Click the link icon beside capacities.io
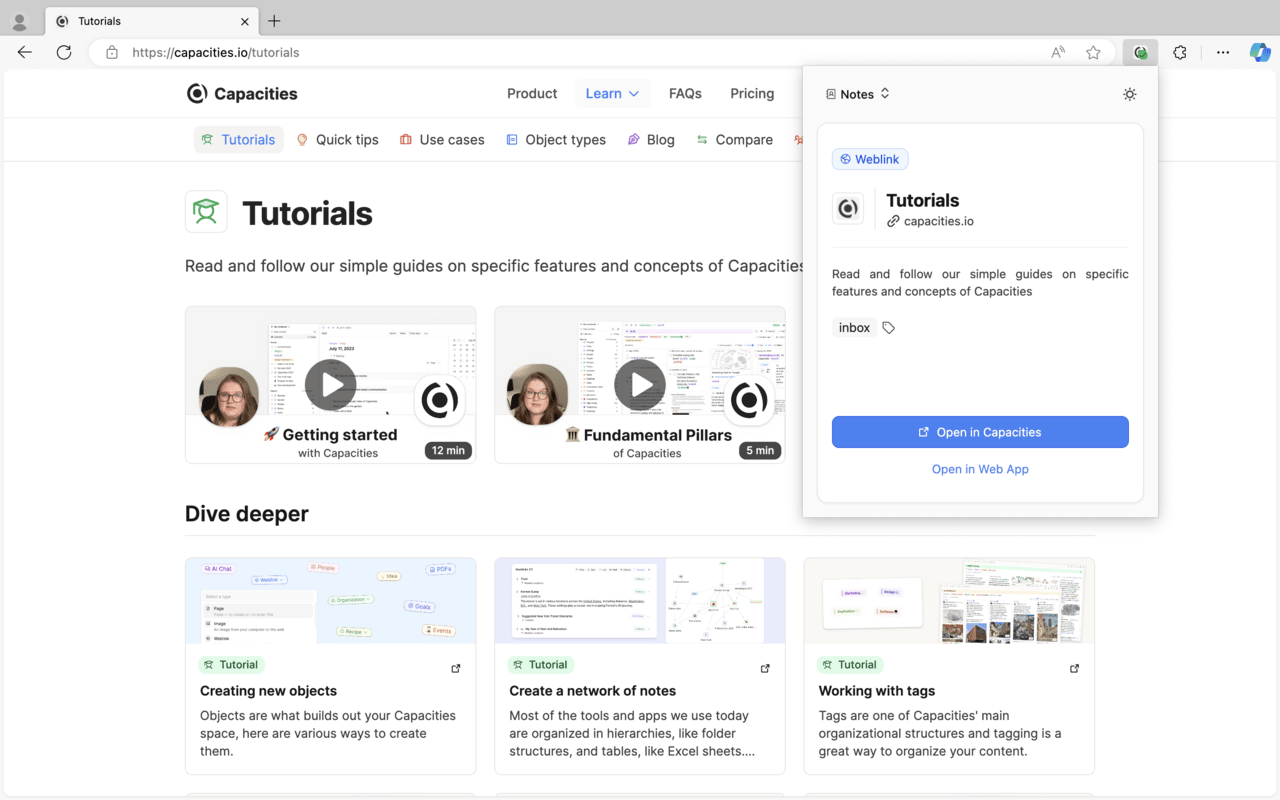The height and width of the screenshot is (800, 1280). [893, 221]
